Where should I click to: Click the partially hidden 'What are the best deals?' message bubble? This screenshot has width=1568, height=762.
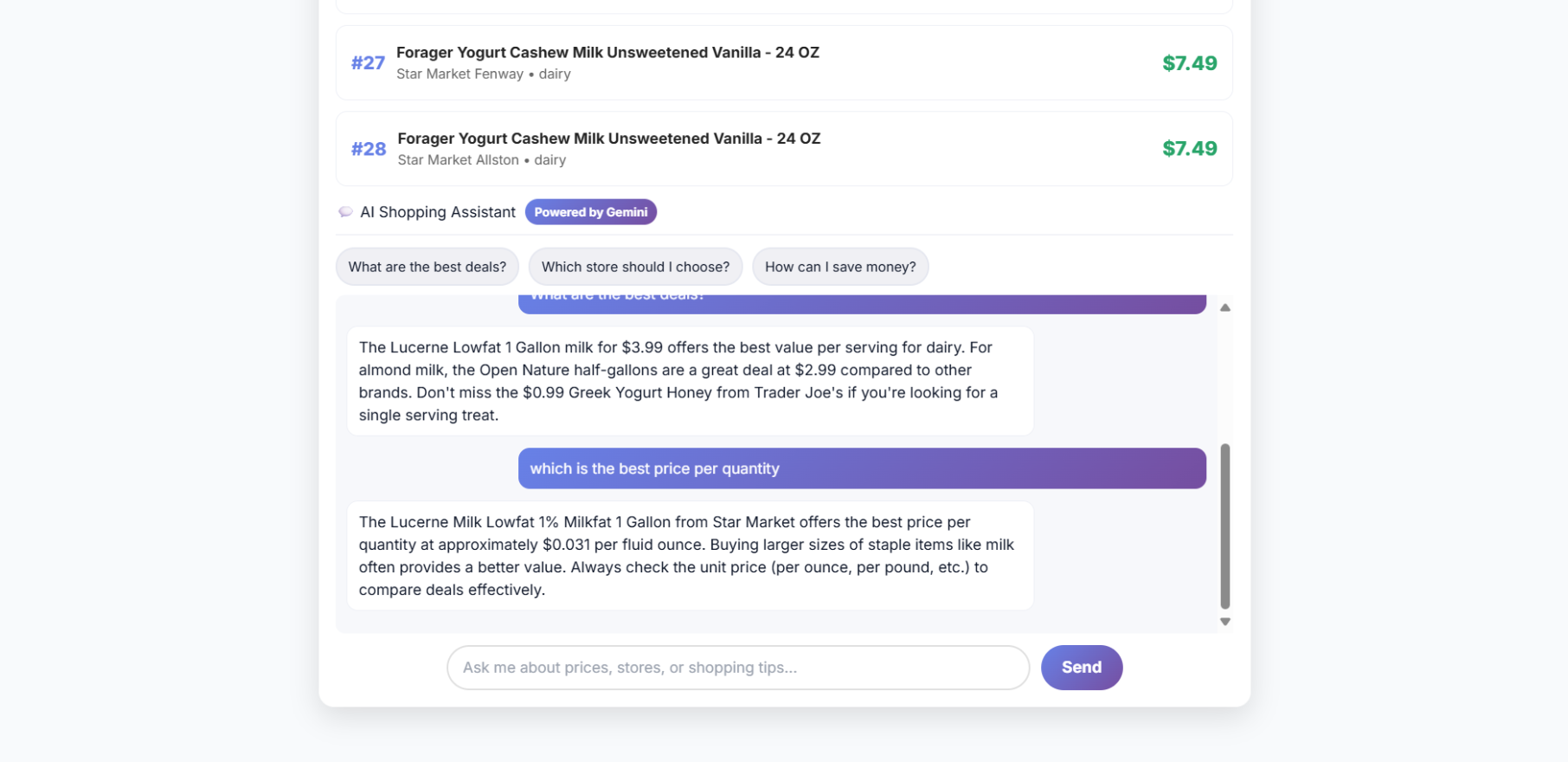point(862,304)
